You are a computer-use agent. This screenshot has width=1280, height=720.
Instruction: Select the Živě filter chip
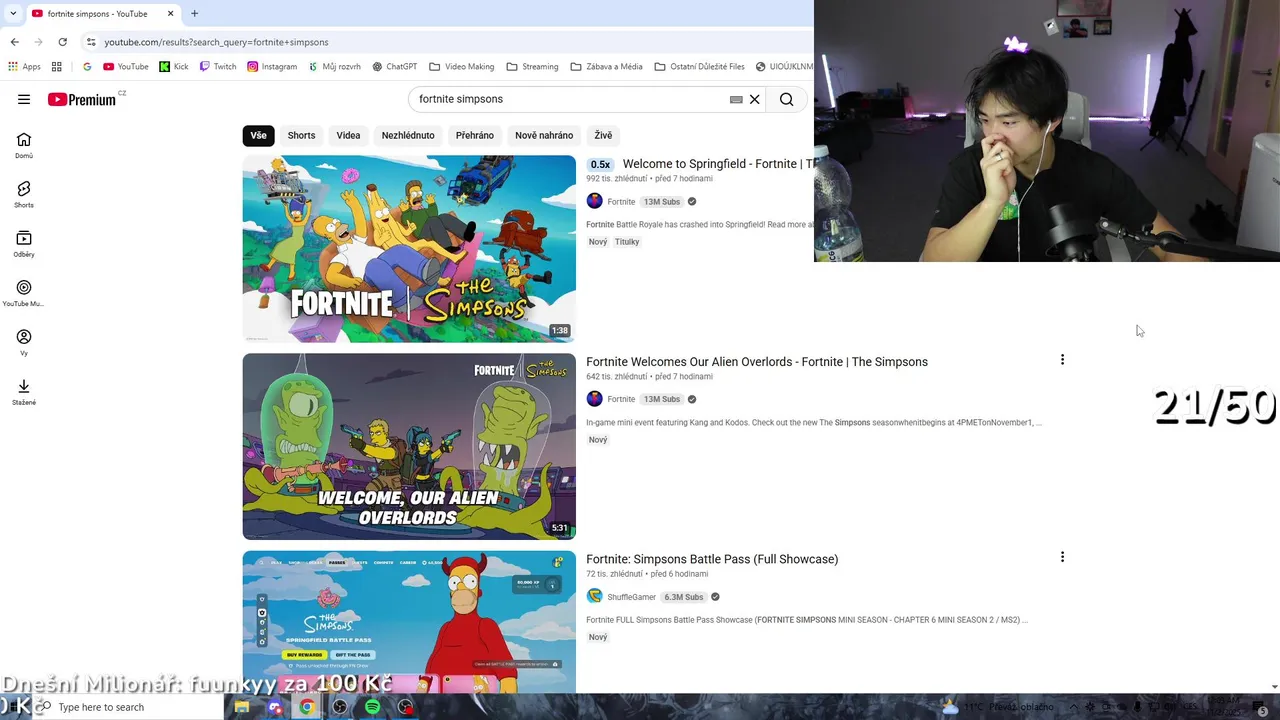point(603,135)
